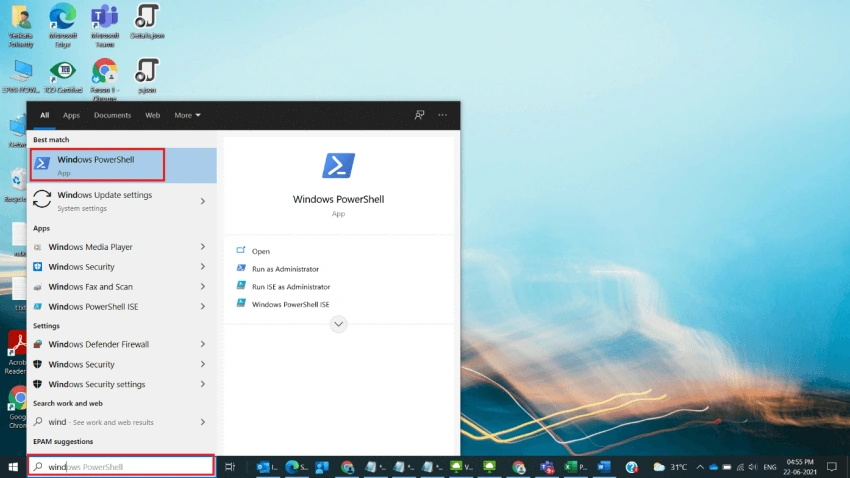Image resolution: width=850 pixels, height=478 pixels.
Task: Open Details.json file on desktop
Action: pos(147,22)
